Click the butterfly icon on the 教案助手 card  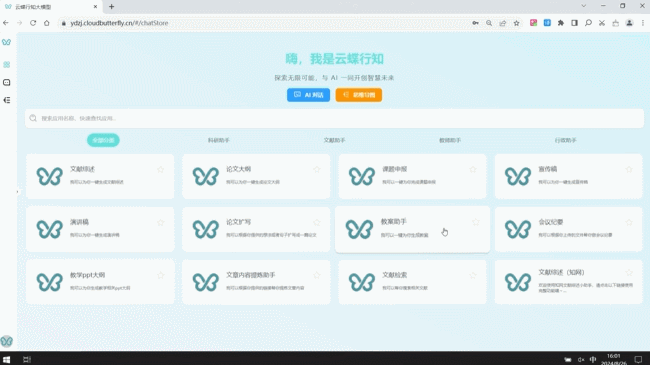tap(359, 229)
